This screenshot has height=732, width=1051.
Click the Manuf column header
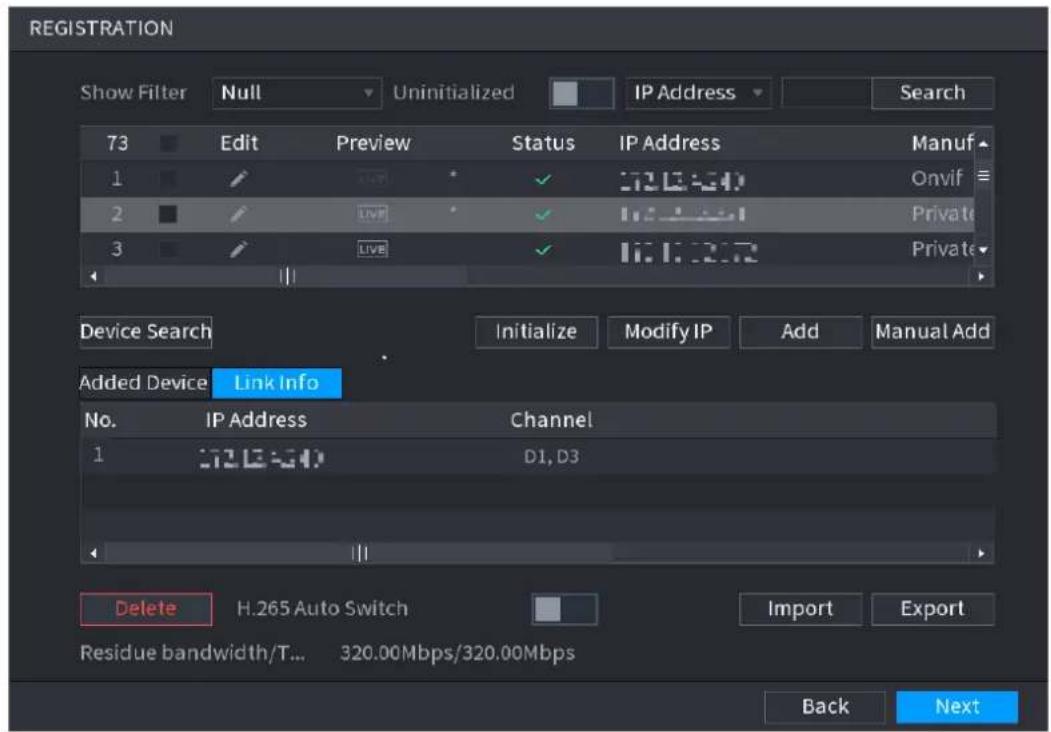[942, 143]
